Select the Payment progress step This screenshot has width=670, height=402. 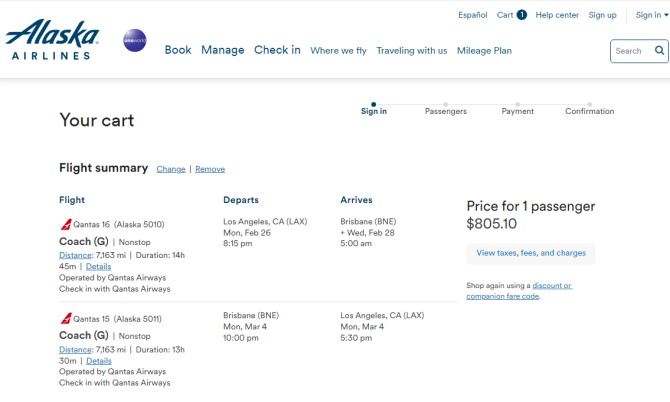(517, 109)
